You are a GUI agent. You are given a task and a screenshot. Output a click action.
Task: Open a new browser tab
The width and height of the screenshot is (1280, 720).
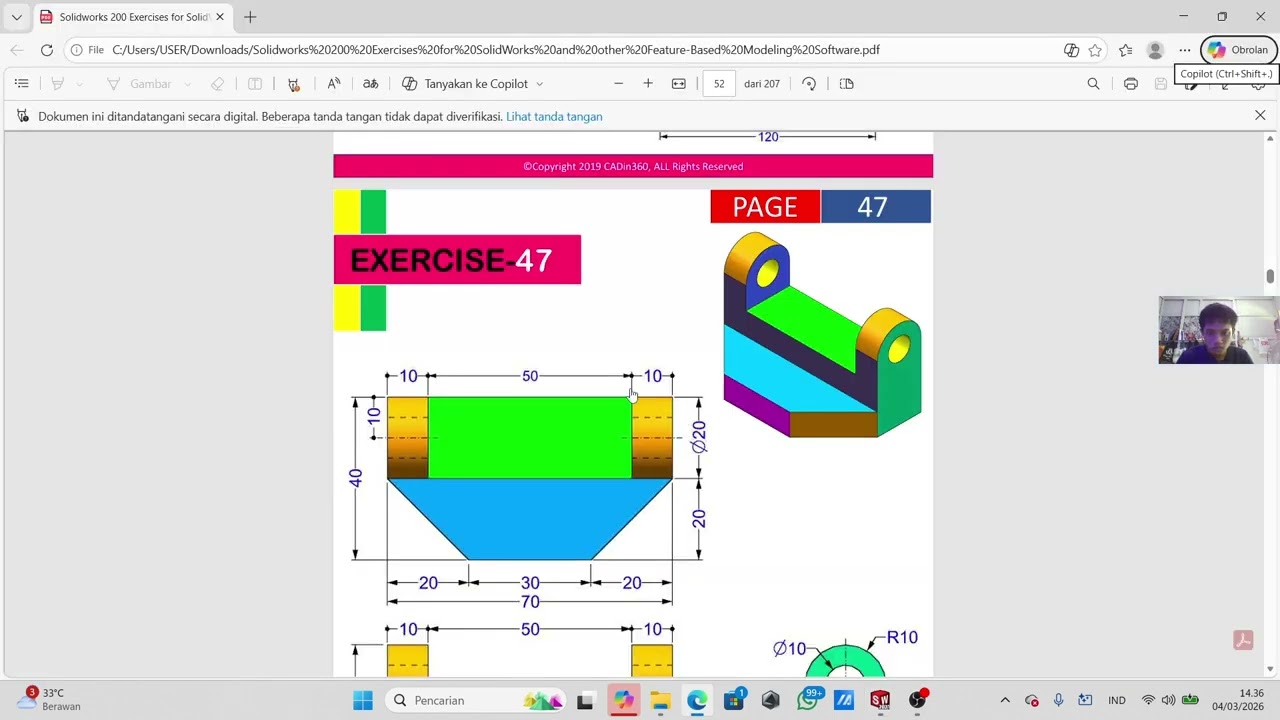click(250, 17)
